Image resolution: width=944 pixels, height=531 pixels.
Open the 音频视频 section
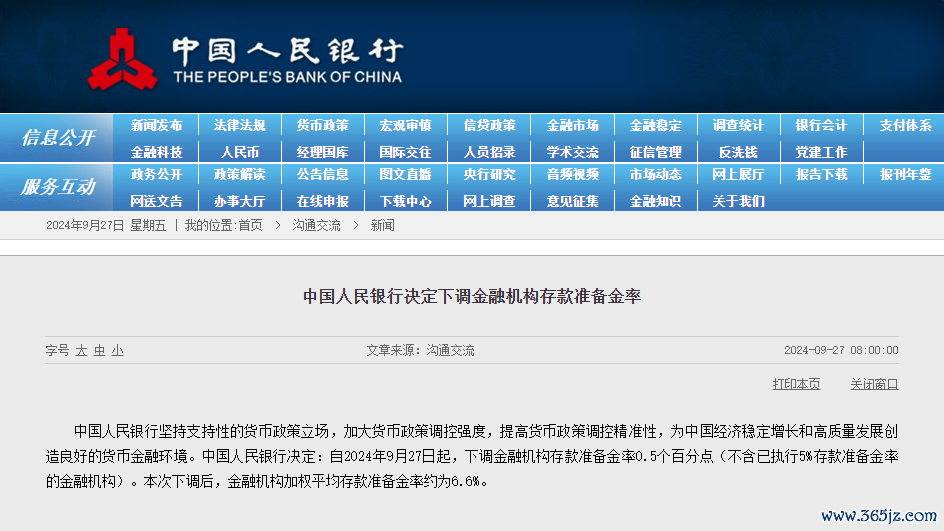point(572,175)
